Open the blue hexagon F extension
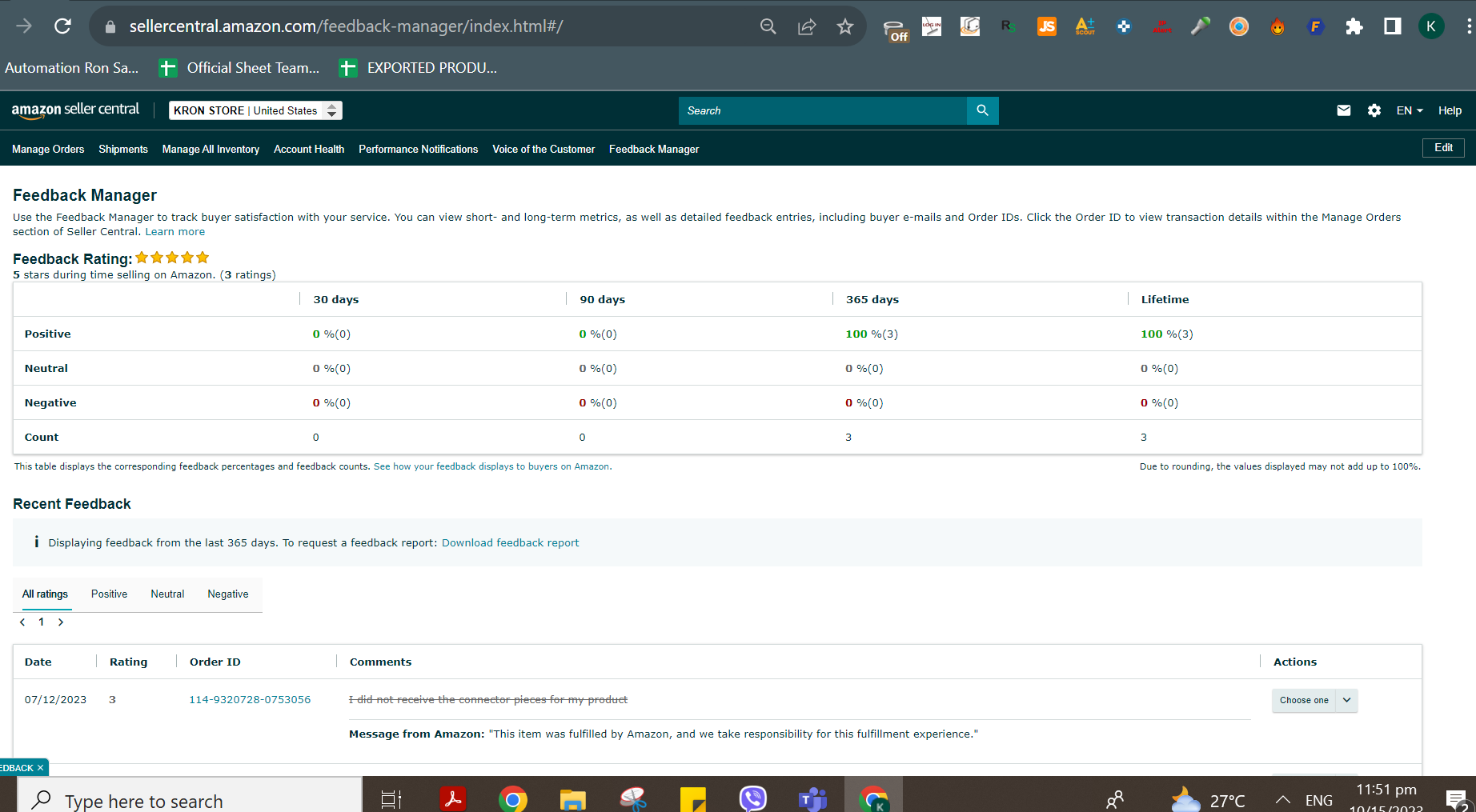1476x812 pixels. coord(1316,26)
